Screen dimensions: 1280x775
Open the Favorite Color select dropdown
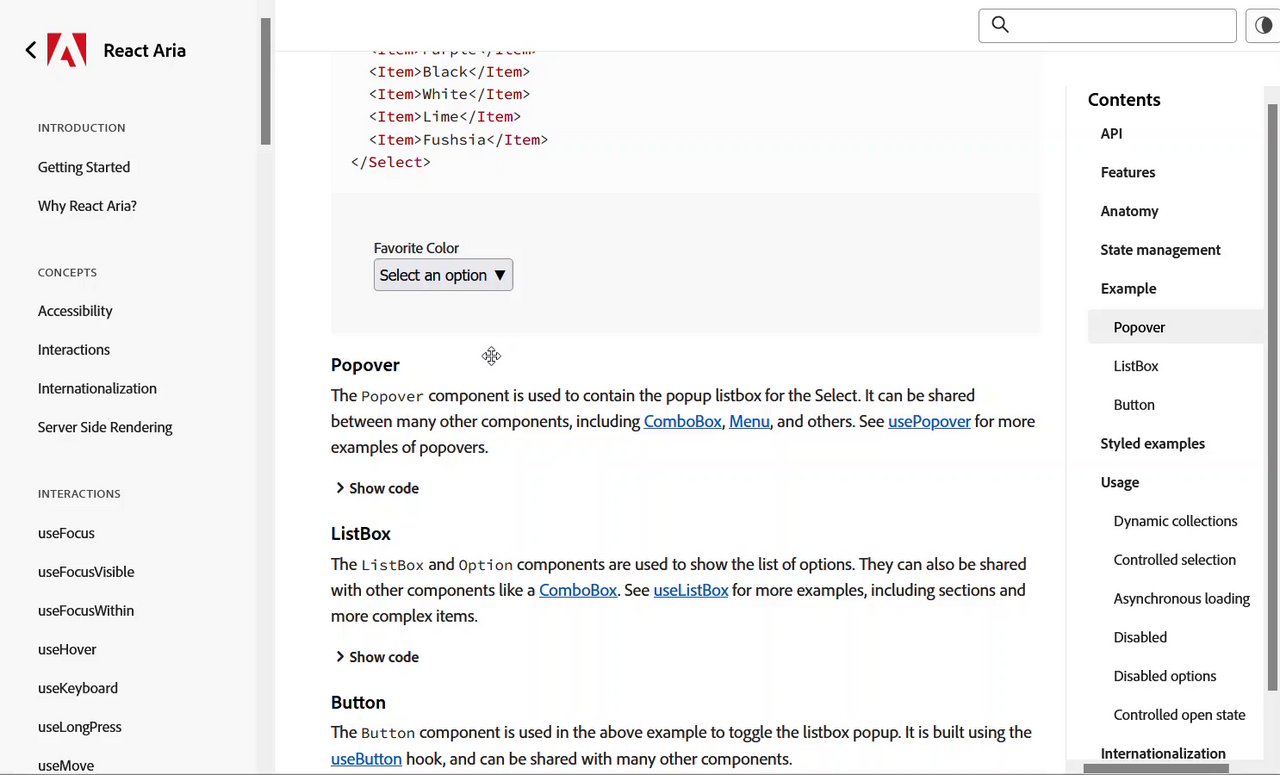click(443, 275)
